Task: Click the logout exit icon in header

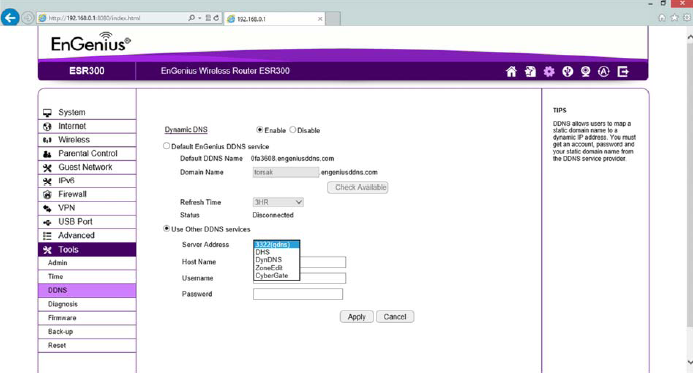Action: click(623, 72)
